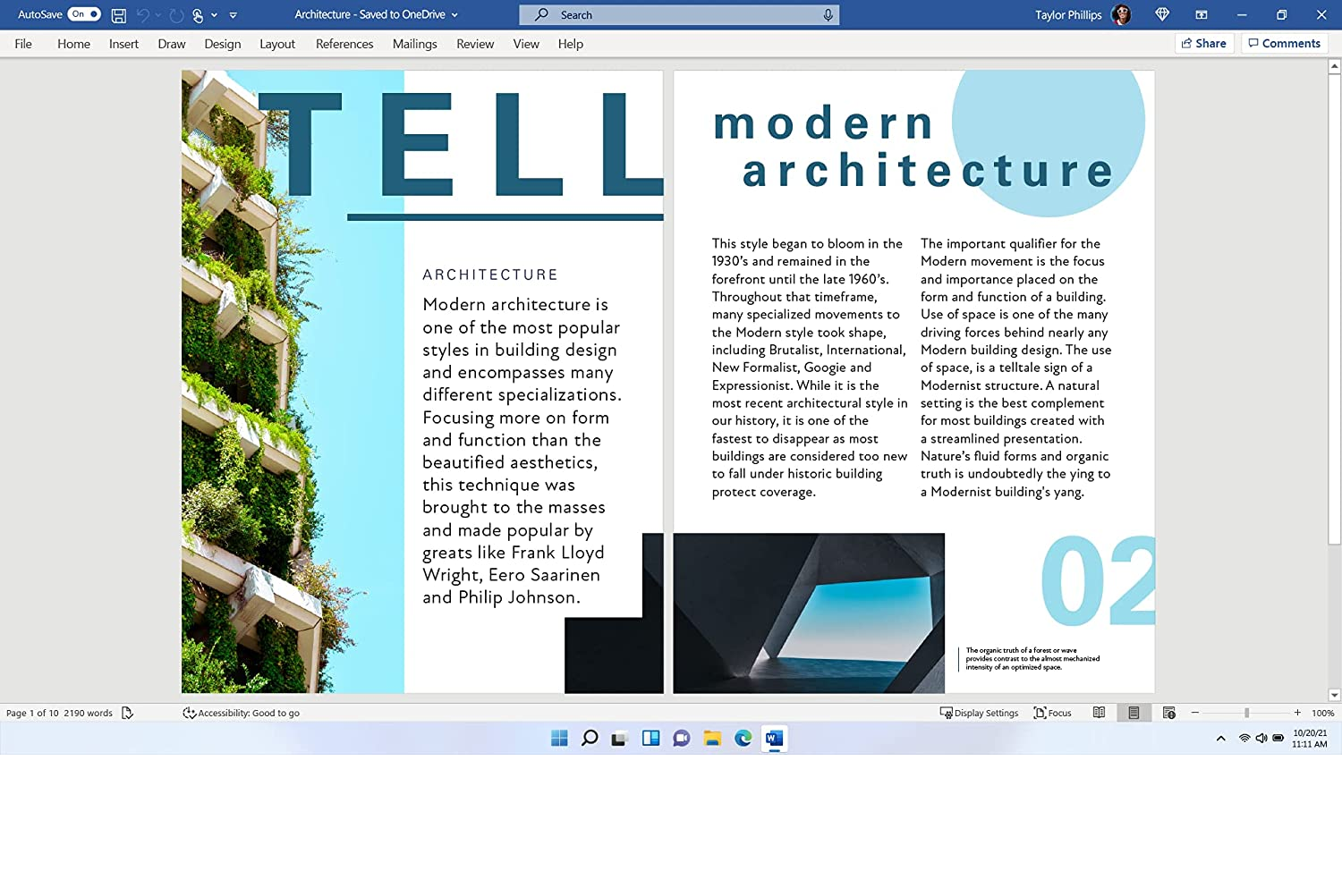This screenshot has width=1342, height=896.
Task: Click the zoom in plus icon
Action: 1297,713
